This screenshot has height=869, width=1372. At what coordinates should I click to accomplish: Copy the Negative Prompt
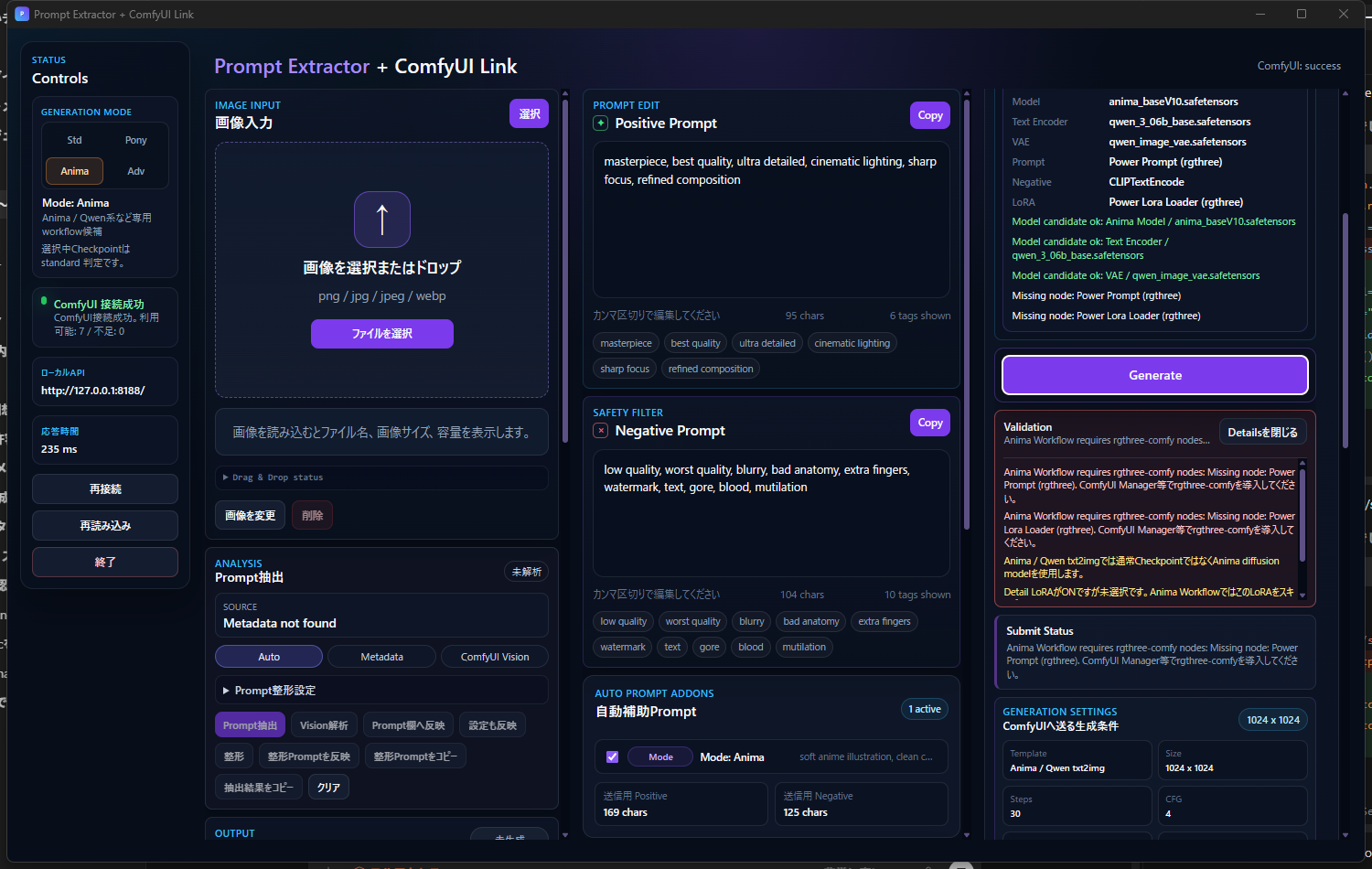(930, 423)
